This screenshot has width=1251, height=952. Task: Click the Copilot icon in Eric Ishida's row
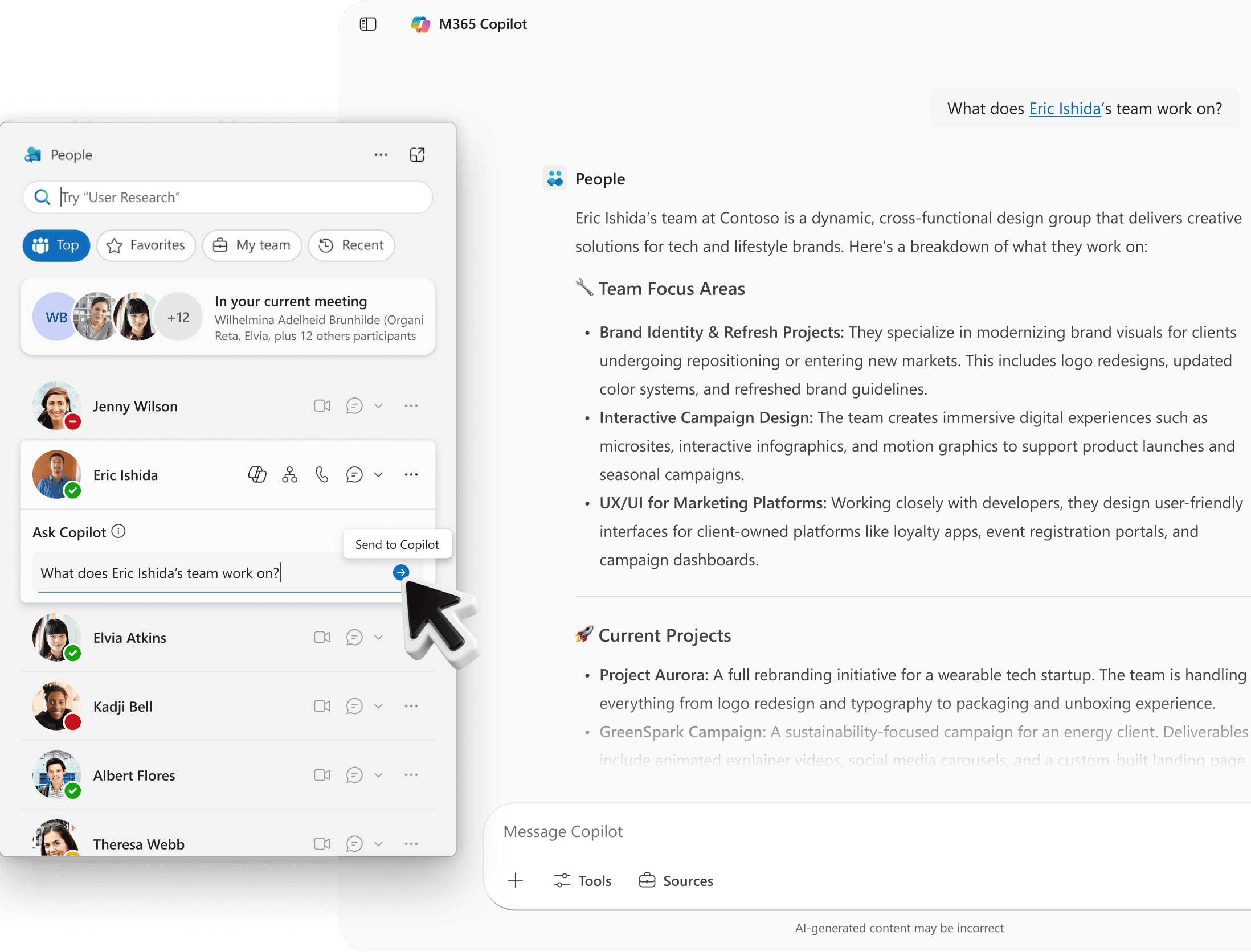point(257,475)
